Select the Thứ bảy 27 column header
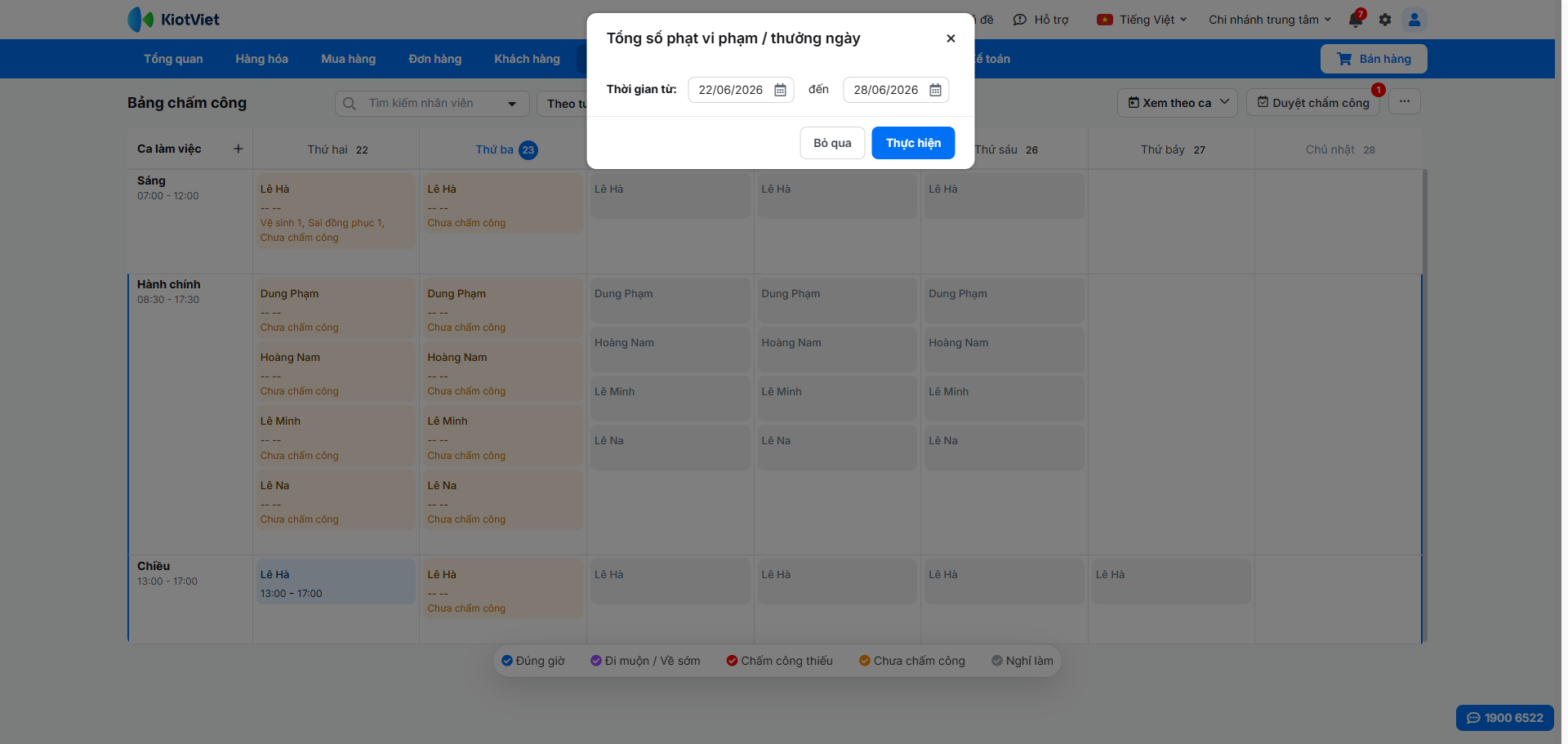 (1173, 149)
